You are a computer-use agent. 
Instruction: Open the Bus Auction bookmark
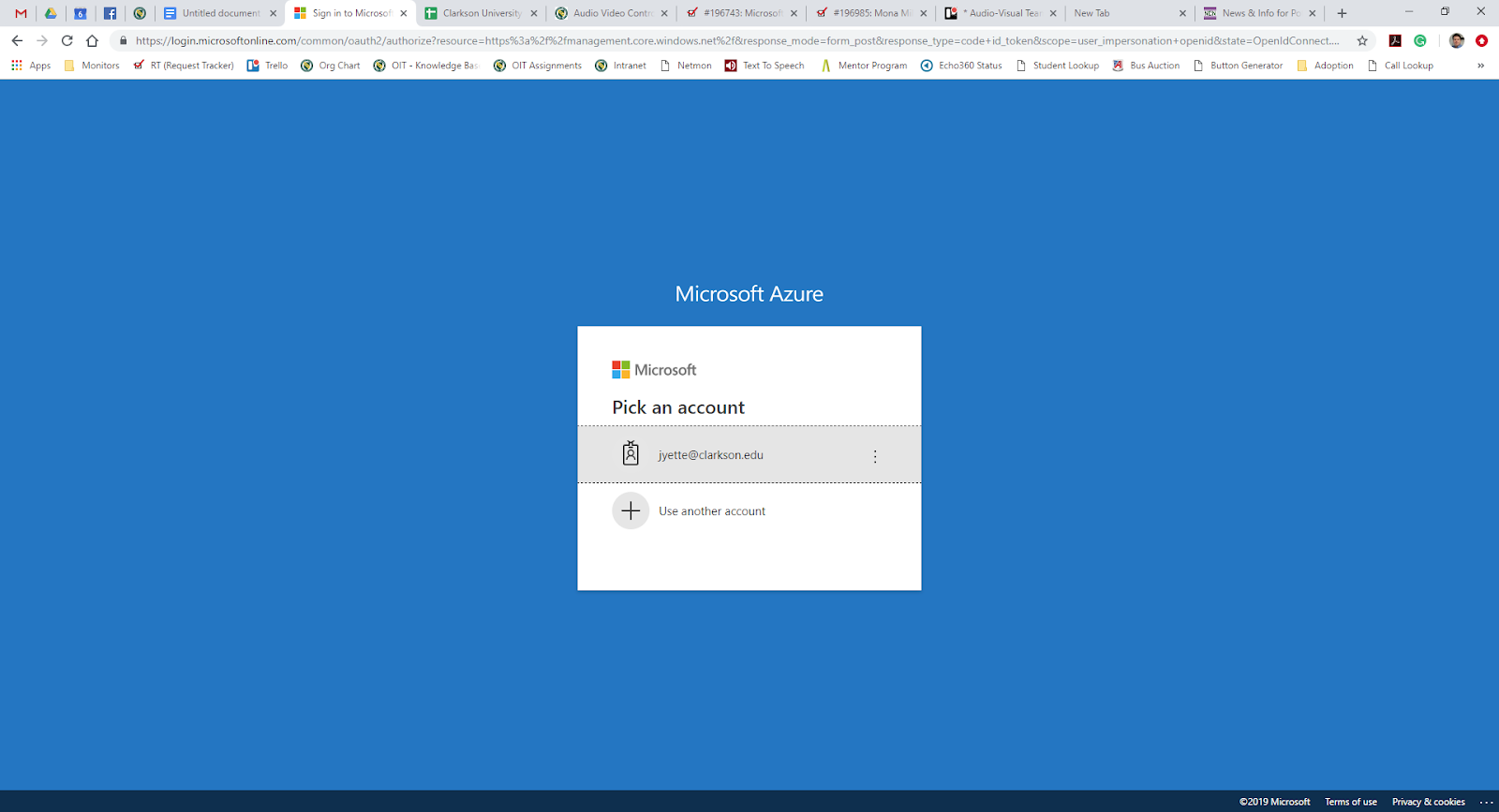coord(1146,66)
